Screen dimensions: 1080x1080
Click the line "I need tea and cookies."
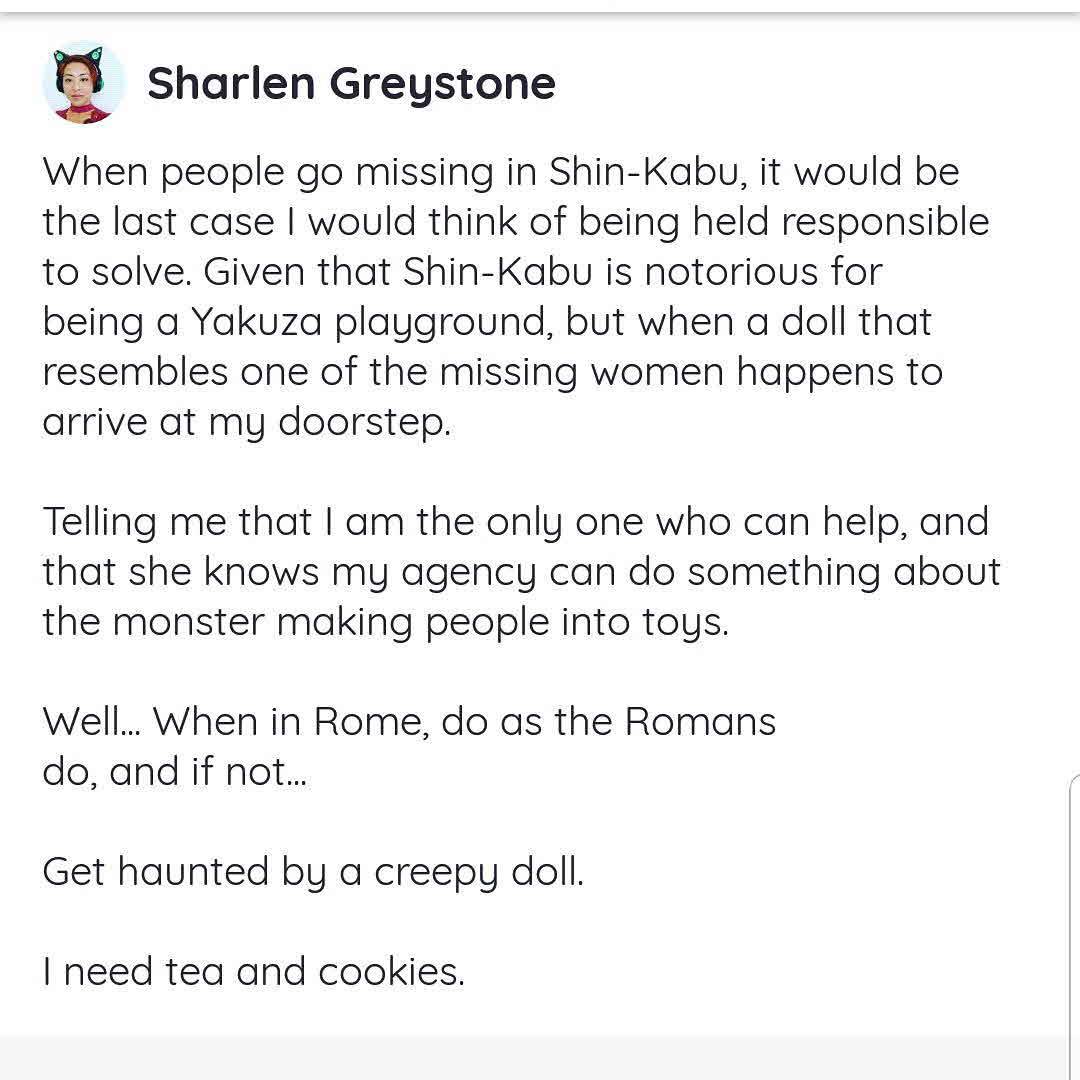click(x=254, y=971)
